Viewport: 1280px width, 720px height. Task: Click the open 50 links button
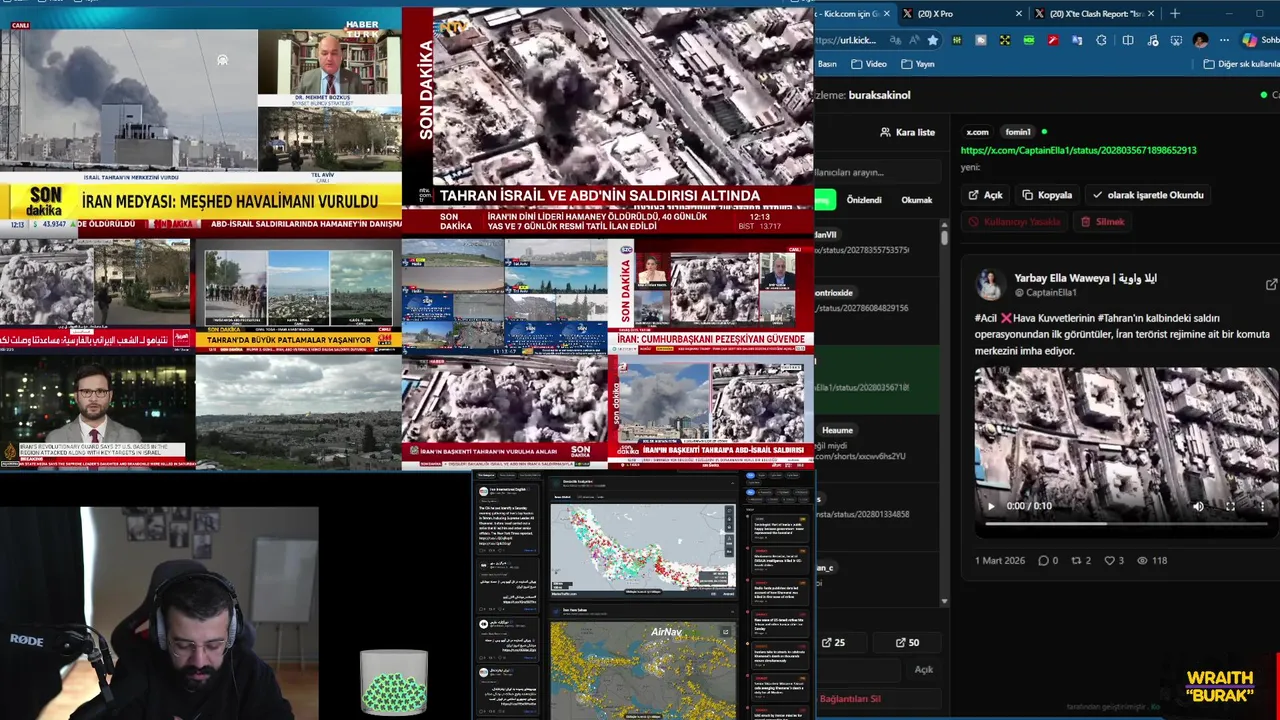click(x=907, y=643)
